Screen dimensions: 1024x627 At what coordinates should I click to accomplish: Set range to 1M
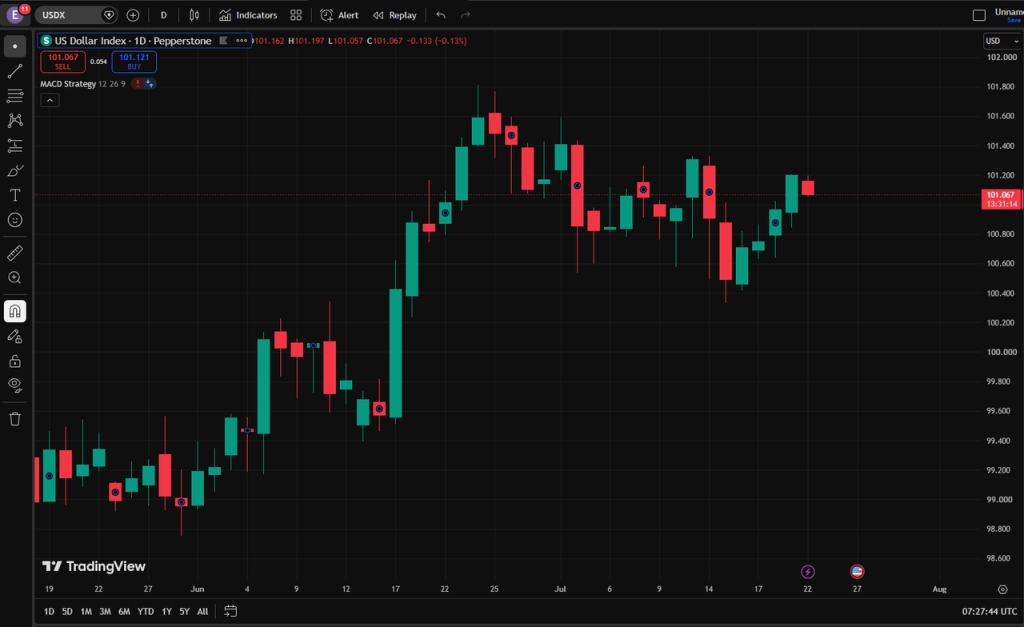point(86,611)
